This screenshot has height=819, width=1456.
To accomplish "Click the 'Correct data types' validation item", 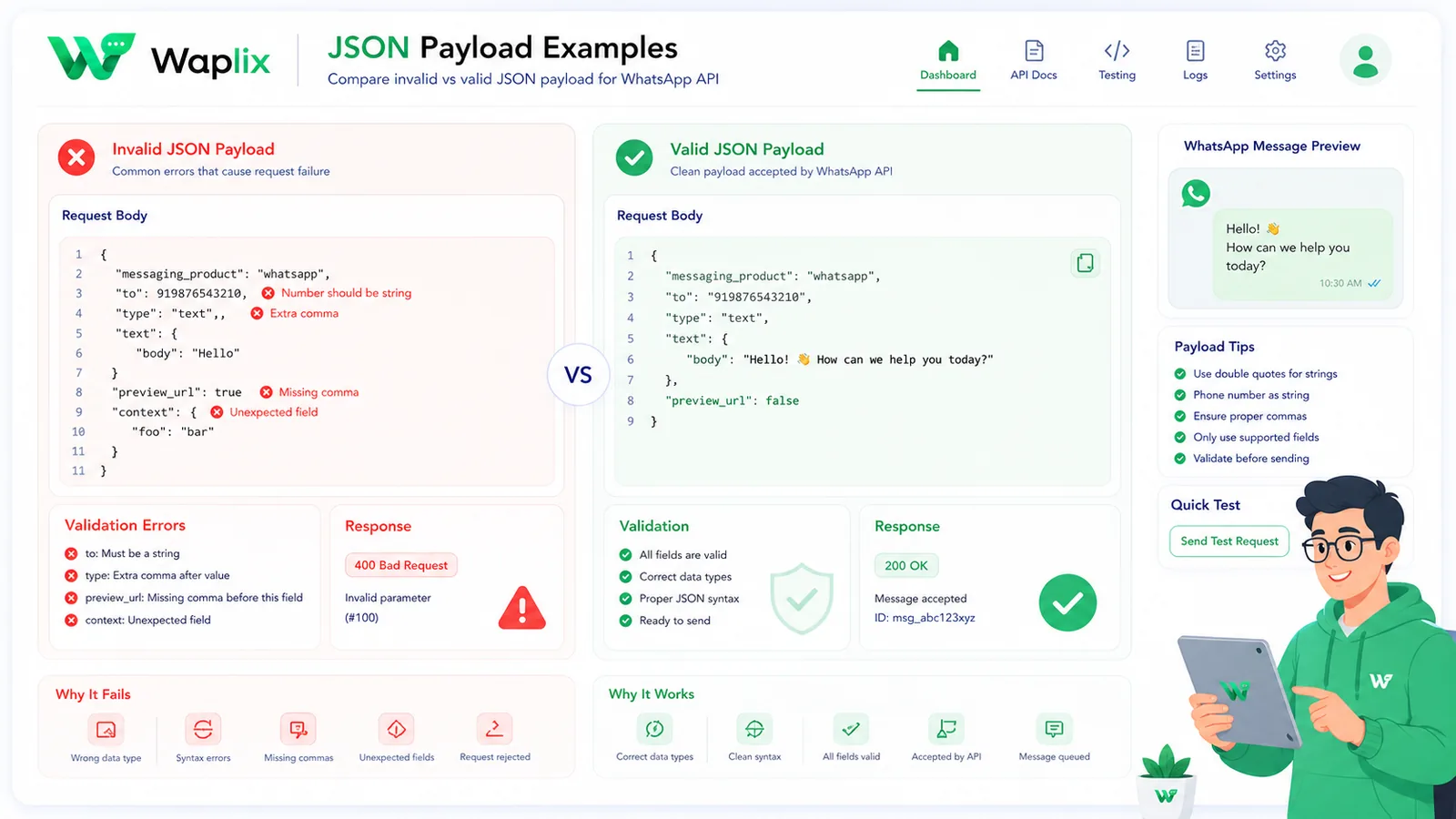I will pyautogui.click(x=675, y=577).
